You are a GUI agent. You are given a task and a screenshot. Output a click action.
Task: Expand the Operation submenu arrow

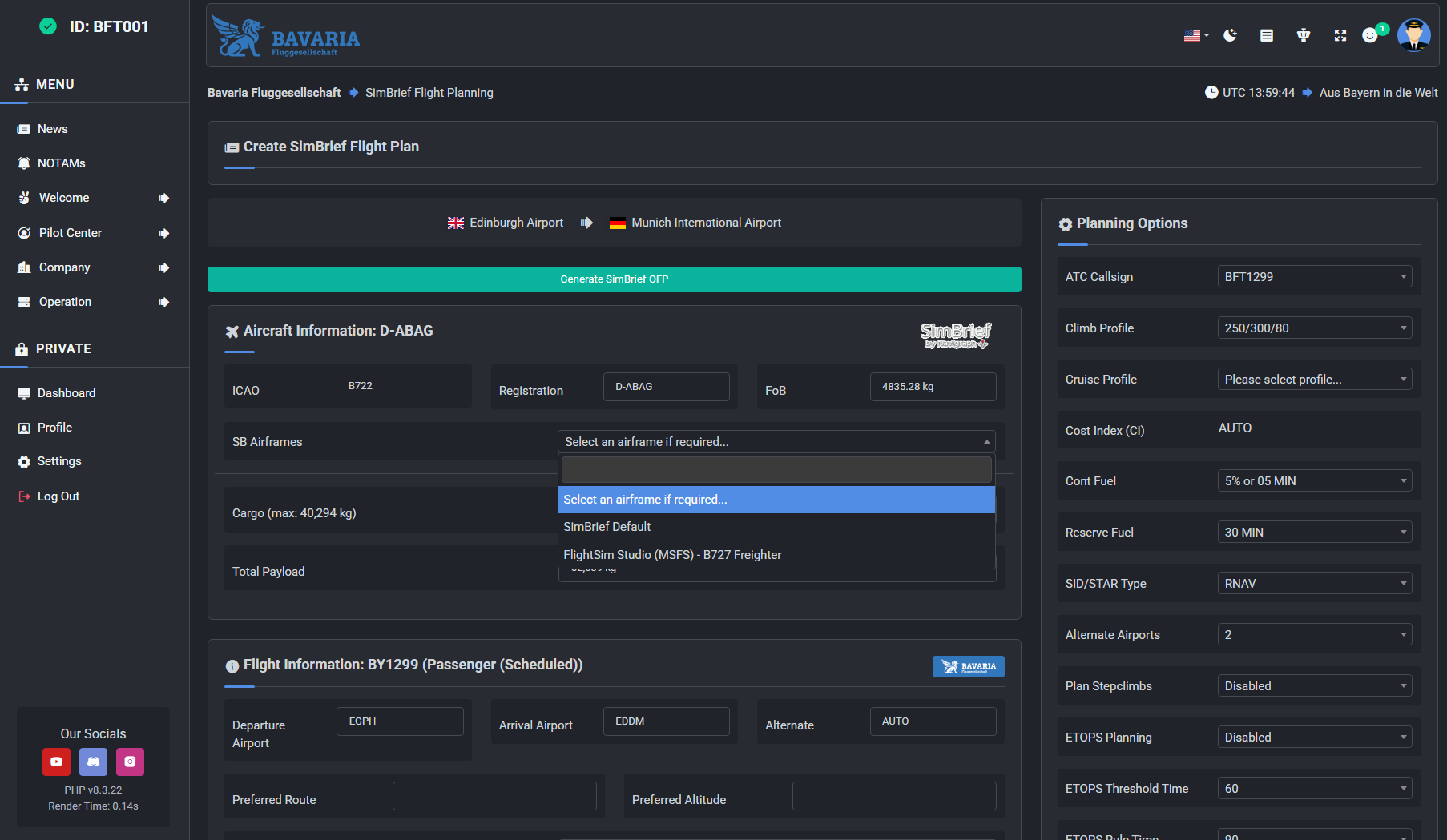164,303
